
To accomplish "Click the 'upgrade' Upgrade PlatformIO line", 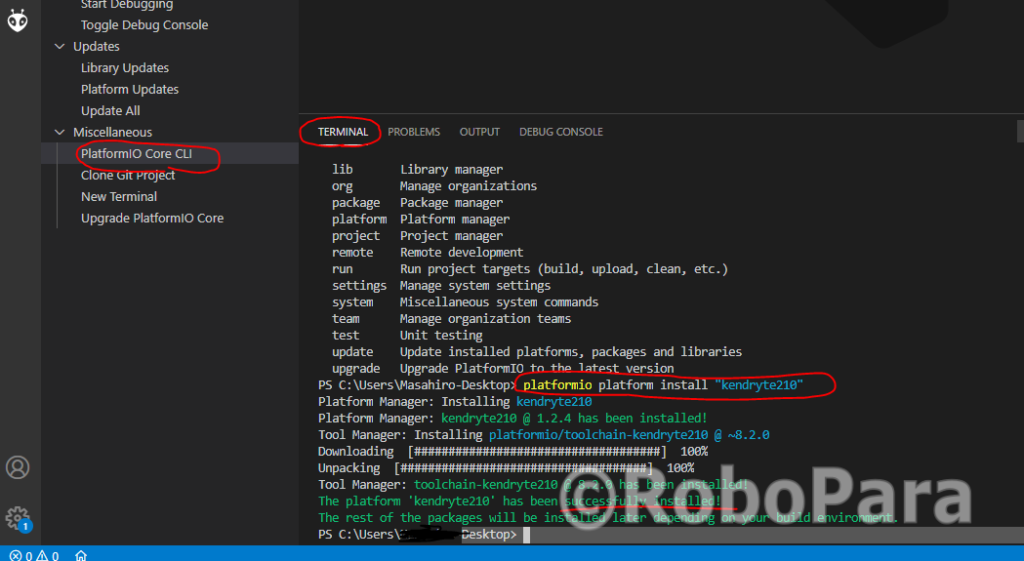I will point(503,369).
